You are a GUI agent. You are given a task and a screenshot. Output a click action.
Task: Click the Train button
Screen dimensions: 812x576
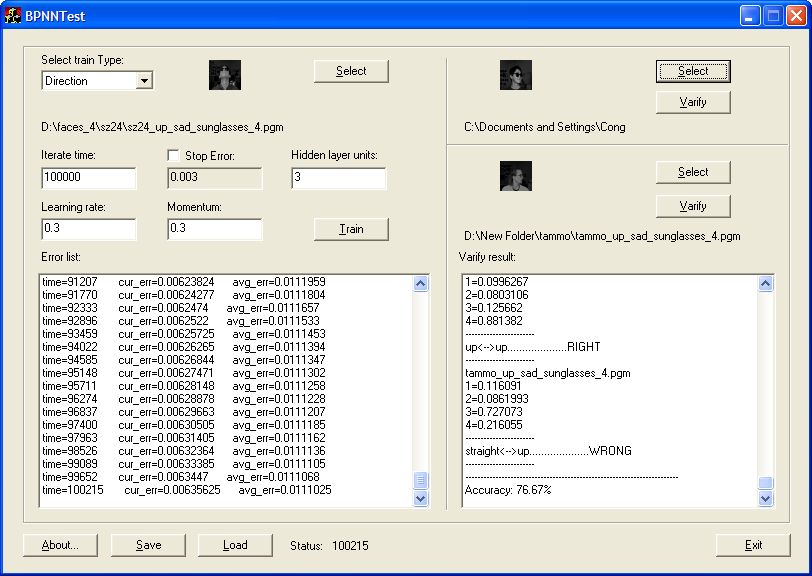pos(351,229)
